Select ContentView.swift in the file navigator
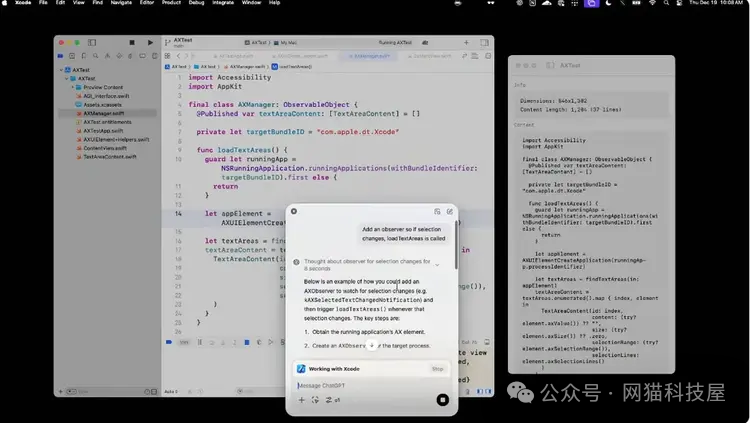 pyautogui.click(x=105, y=147)
